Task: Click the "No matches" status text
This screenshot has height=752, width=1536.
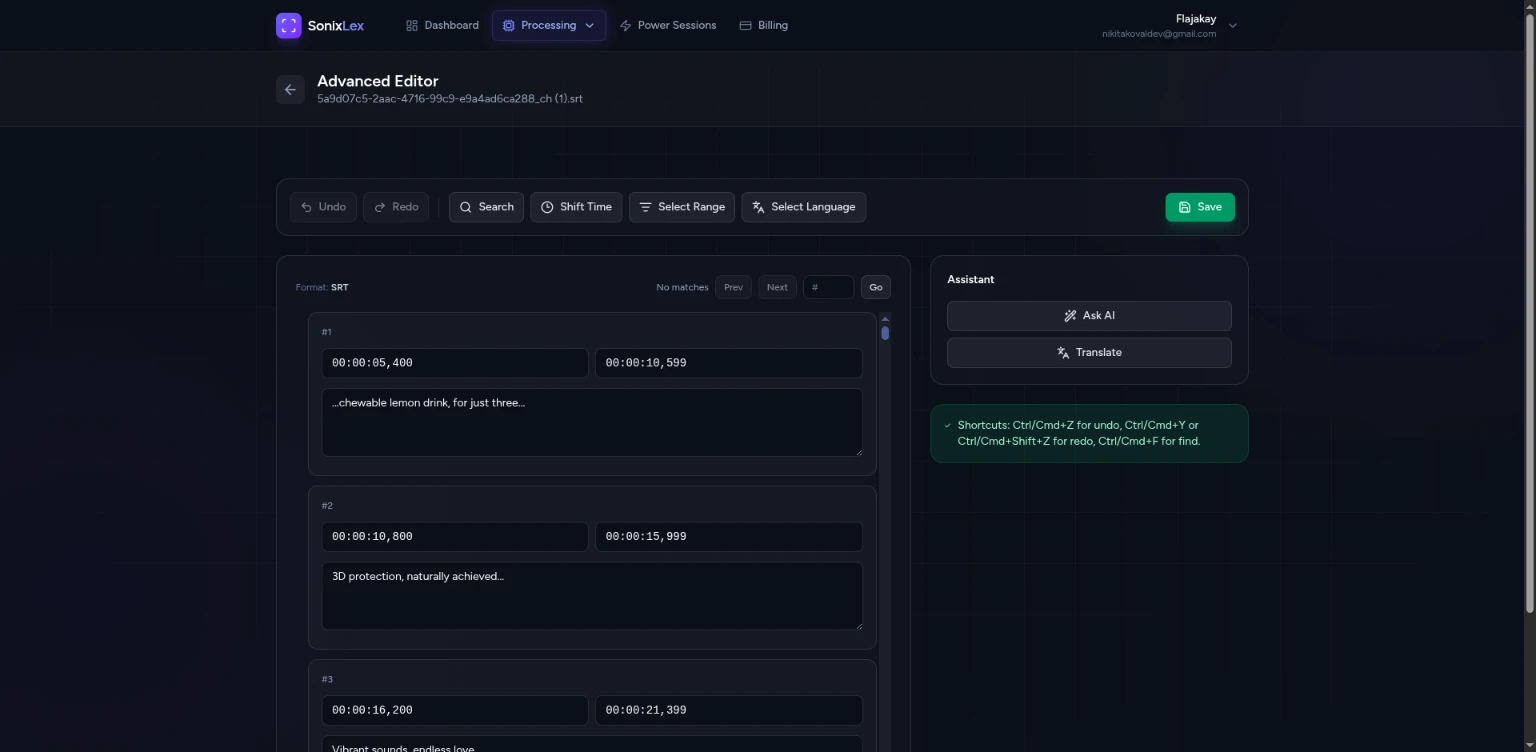Action: (x=682, y=288)
